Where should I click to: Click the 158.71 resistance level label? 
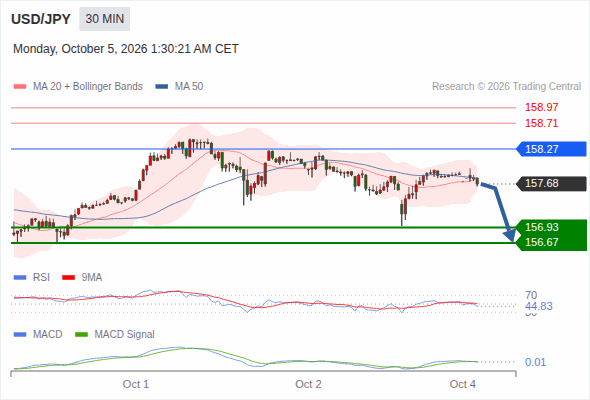[541, 123]
